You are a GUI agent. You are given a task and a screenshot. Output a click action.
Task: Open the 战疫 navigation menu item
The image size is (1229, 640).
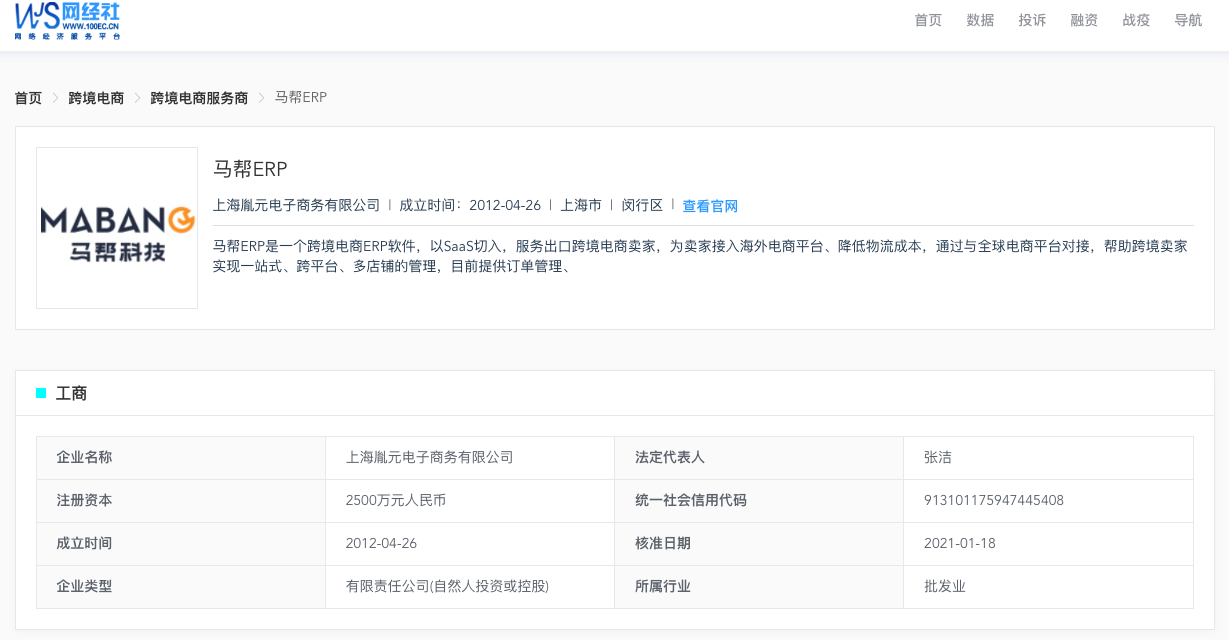[x=1136, y=20]
